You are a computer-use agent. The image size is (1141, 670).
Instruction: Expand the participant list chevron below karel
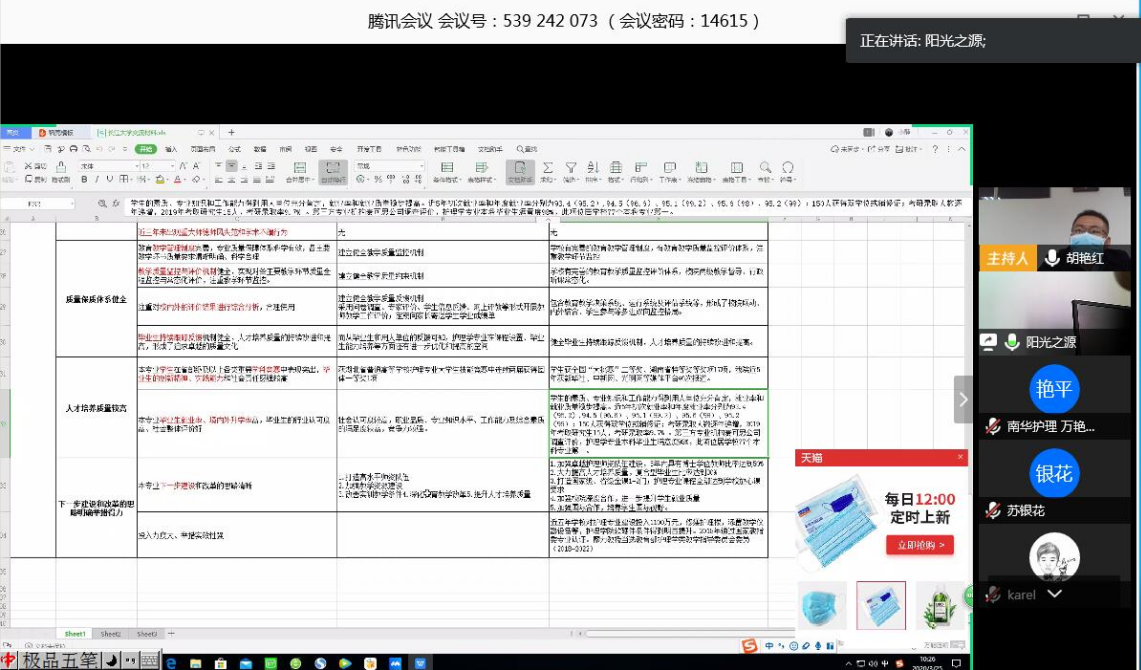1054,594
